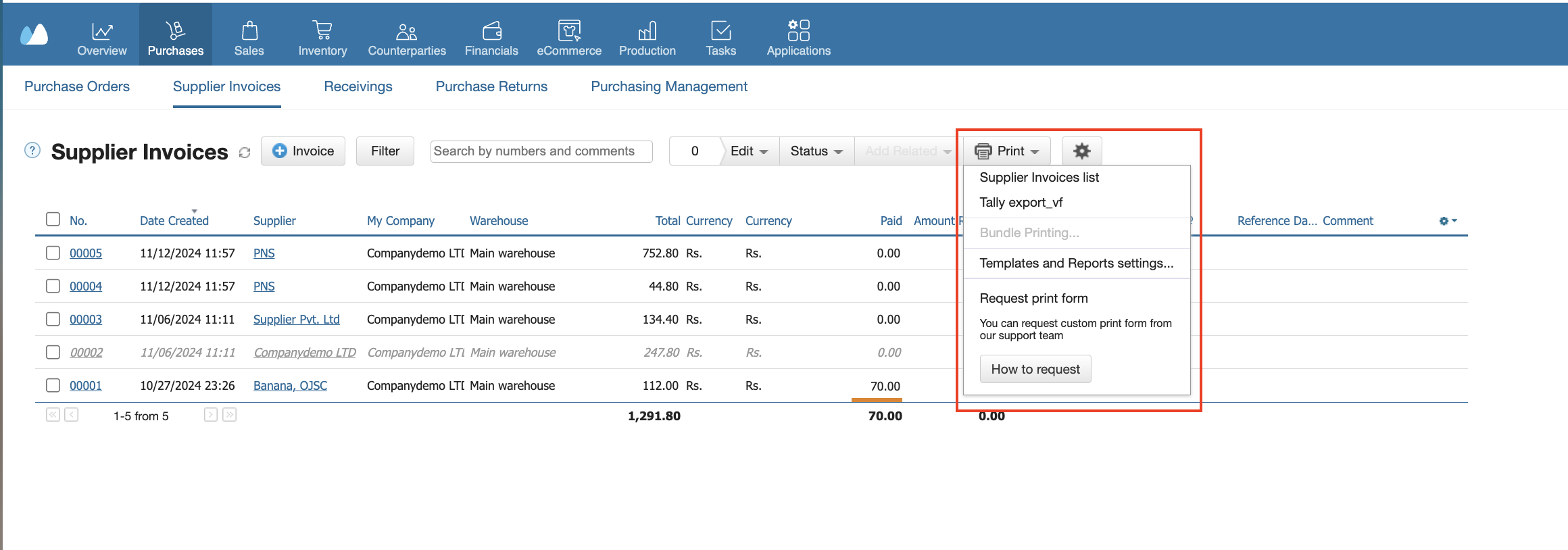Sort by the Warehouse column header

[499, 221]
